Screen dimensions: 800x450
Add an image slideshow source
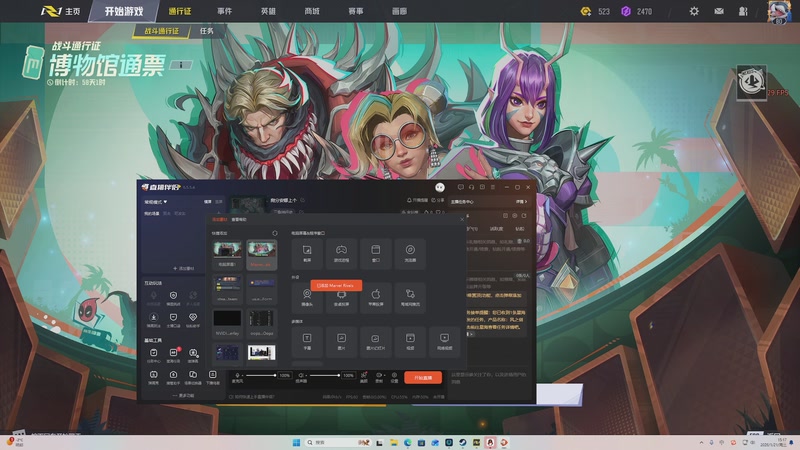(x=376, y=341)
